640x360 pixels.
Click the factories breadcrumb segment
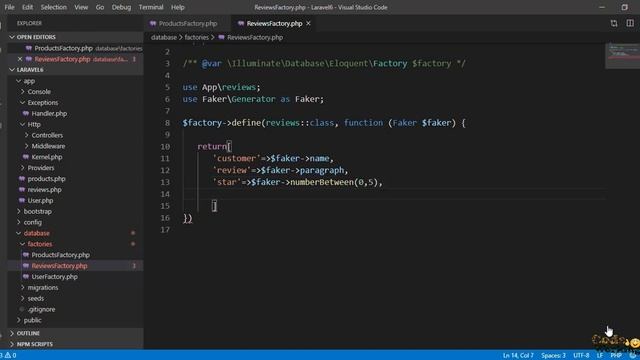click(196, 38)
